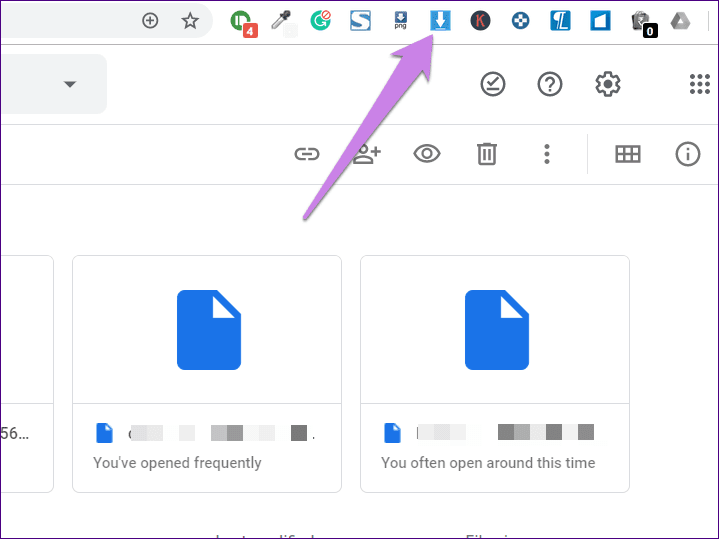The width and height of the screenshot is (719, 539).
Task: Open the three-dot more actions menu
Action: click(x=547, y=154)
